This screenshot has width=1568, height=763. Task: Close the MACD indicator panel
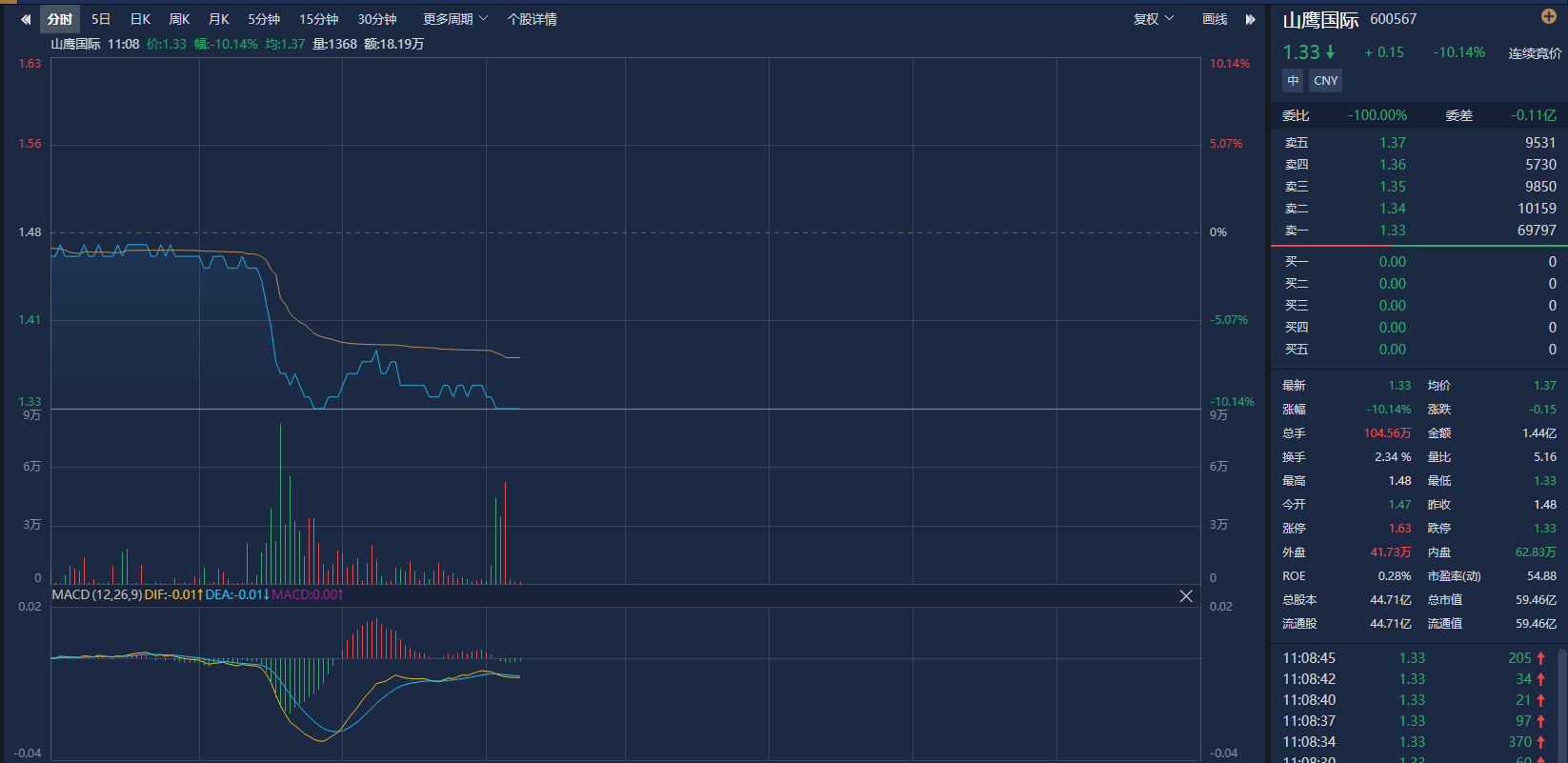pos(1186,595)
